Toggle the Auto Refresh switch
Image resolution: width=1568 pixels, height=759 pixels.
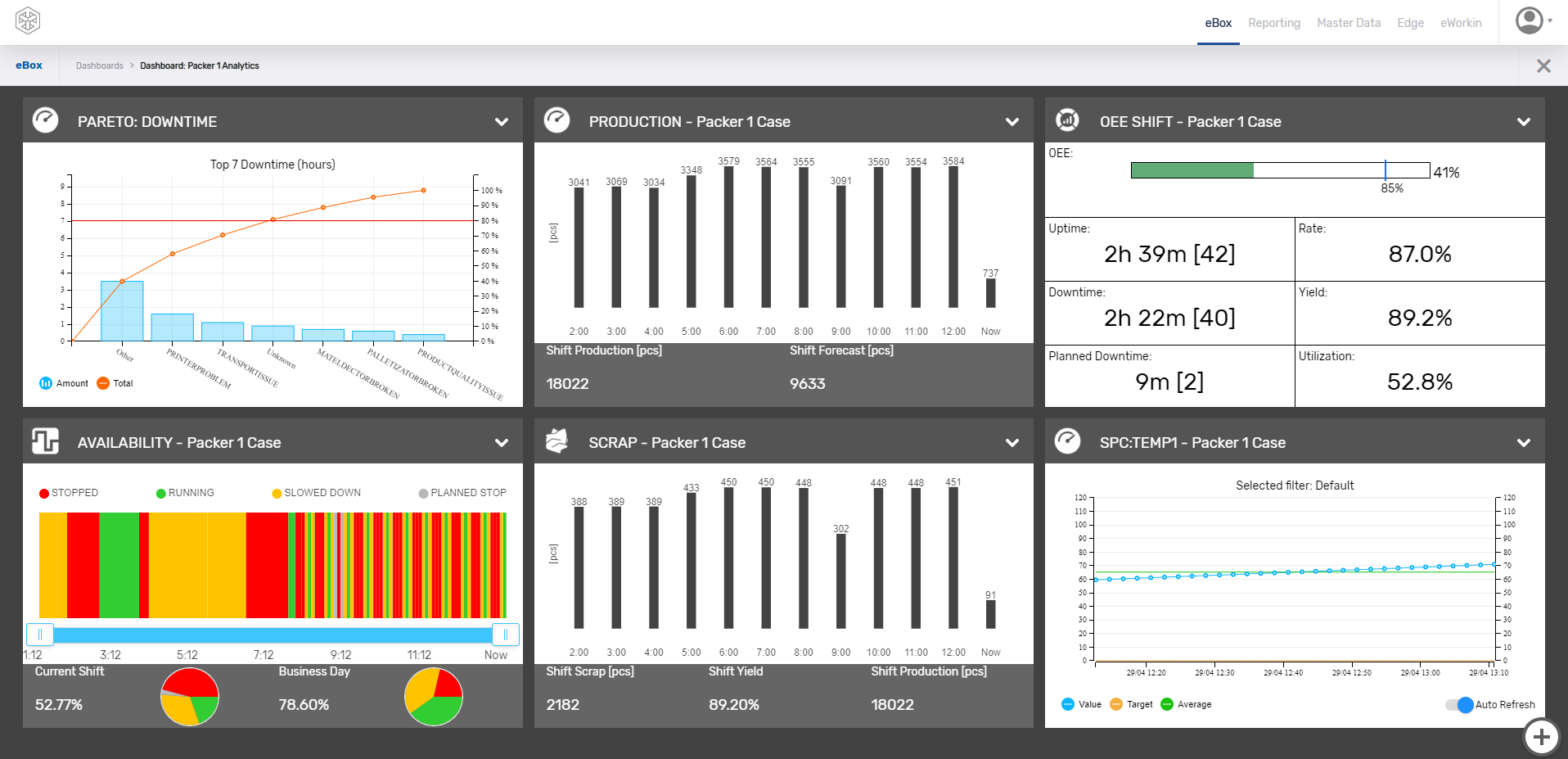(1459, 705)
